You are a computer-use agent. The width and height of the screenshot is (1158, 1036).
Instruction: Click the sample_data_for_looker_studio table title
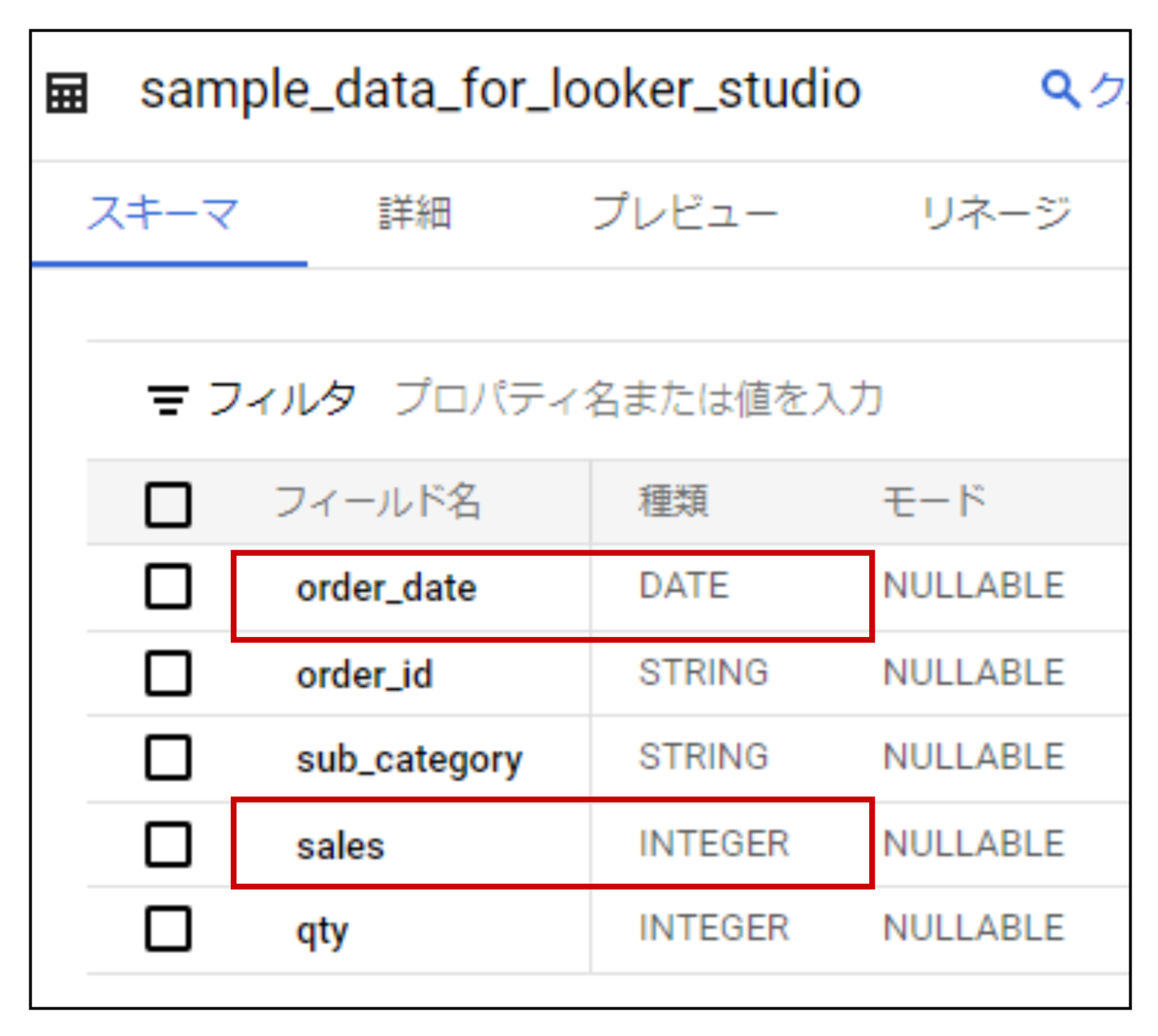pos(501,90)
